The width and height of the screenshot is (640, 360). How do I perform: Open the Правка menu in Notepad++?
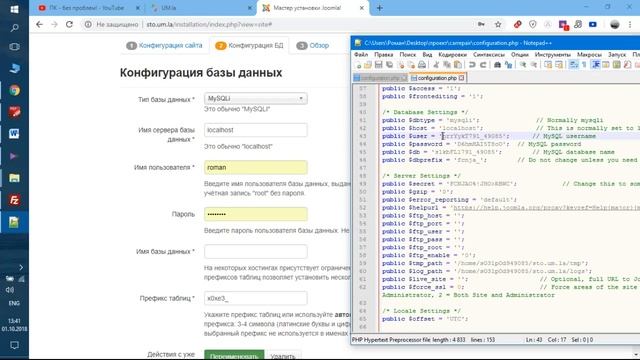[x=383, y=54]
